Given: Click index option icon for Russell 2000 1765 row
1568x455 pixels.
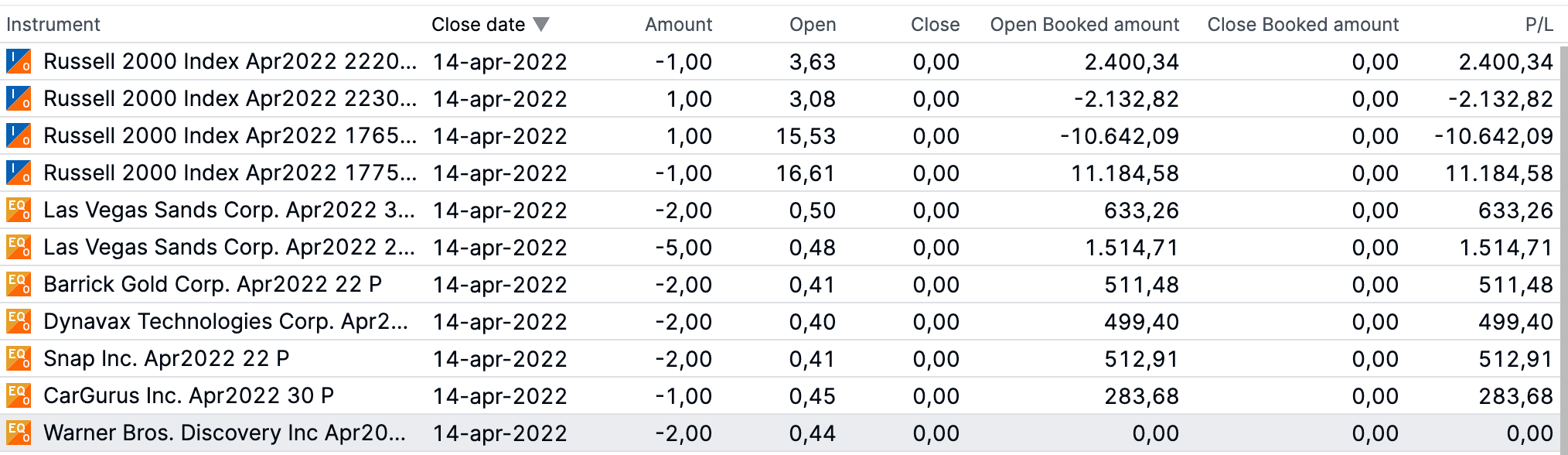Looking at the screenshot, I should [19, 135].
